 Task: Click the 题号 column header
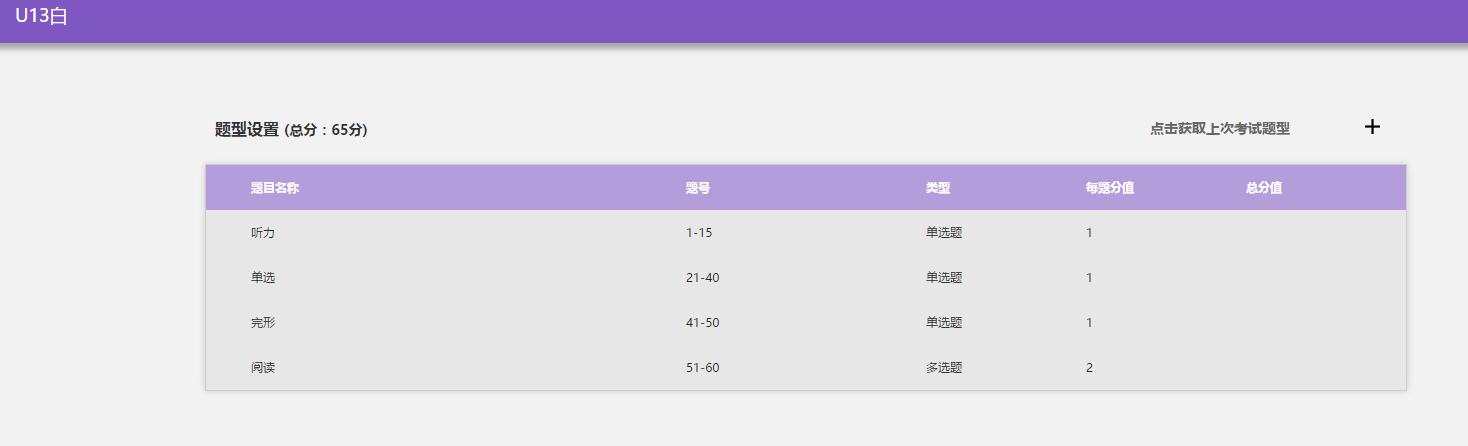(x=698, y=188)
